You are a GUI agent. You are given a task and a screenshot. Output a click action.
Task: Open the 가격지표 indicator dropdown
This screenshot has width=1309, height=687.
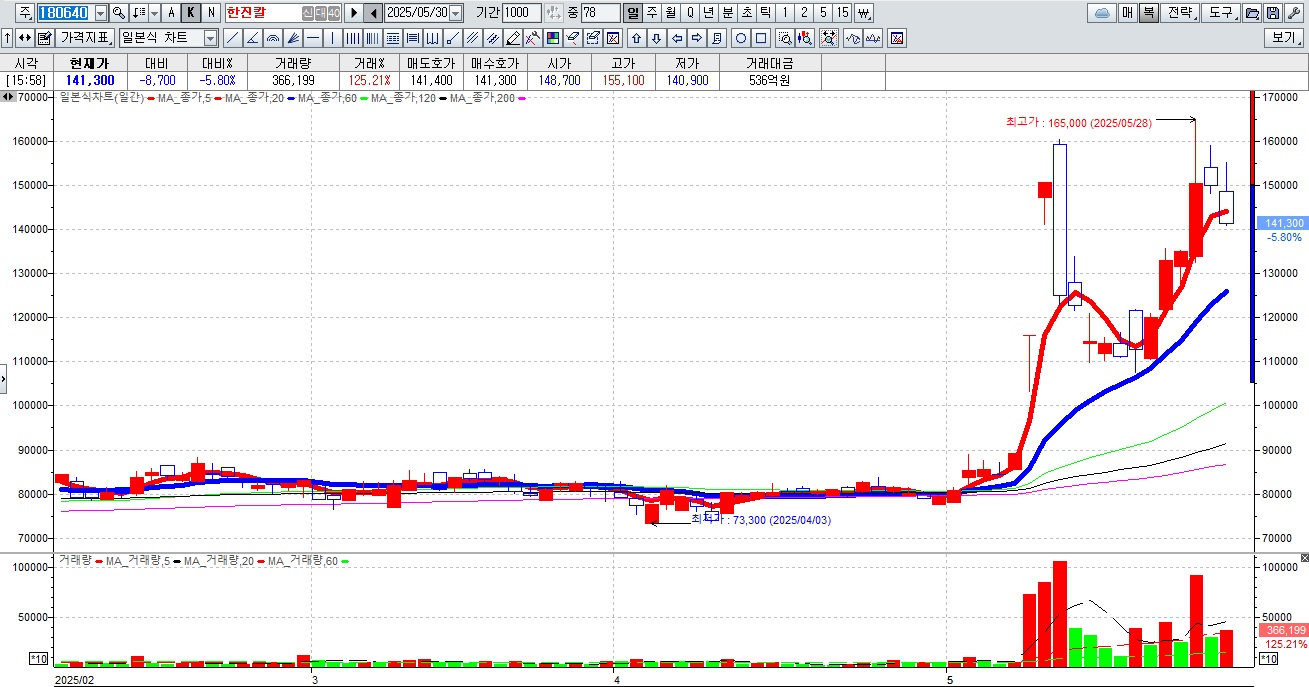85,38
